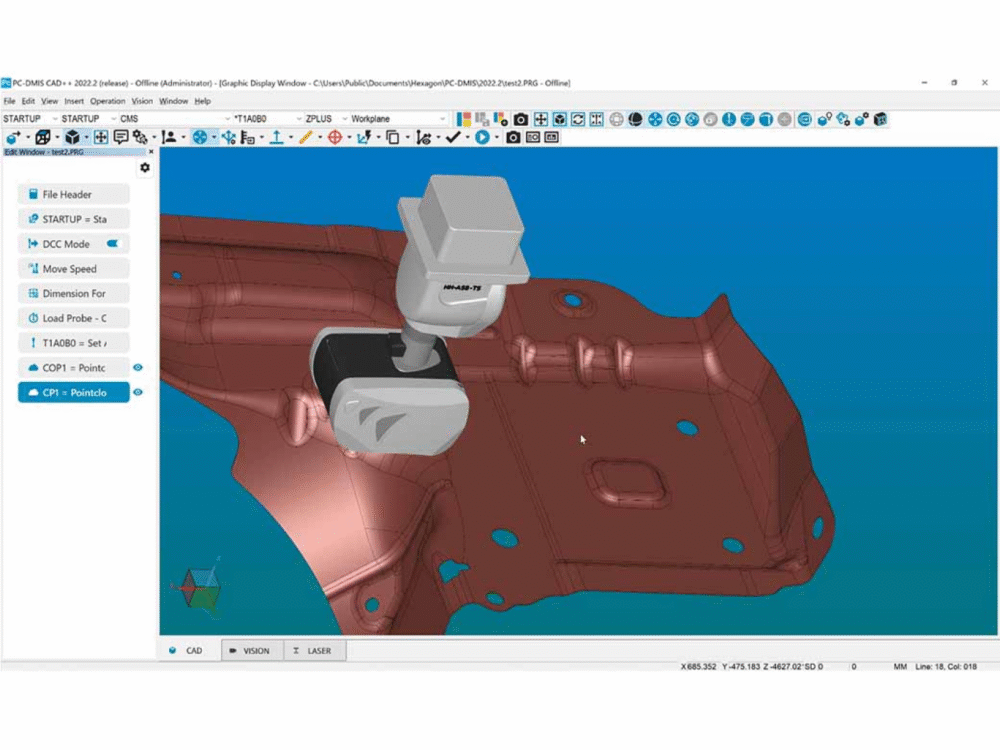Click the red crosshair target icon
The height and width of the screenshot is (750, 1000).
(335, 137)
